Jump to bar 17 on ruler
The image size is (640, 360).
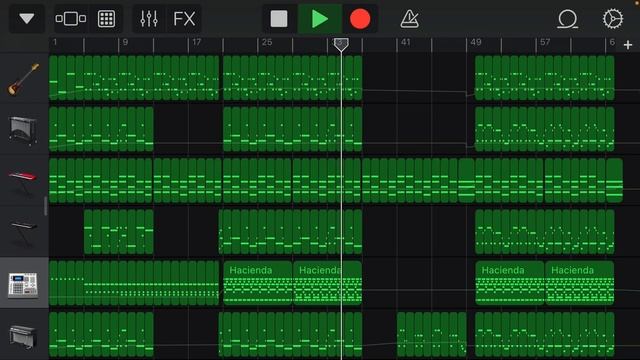pos(197,42)
